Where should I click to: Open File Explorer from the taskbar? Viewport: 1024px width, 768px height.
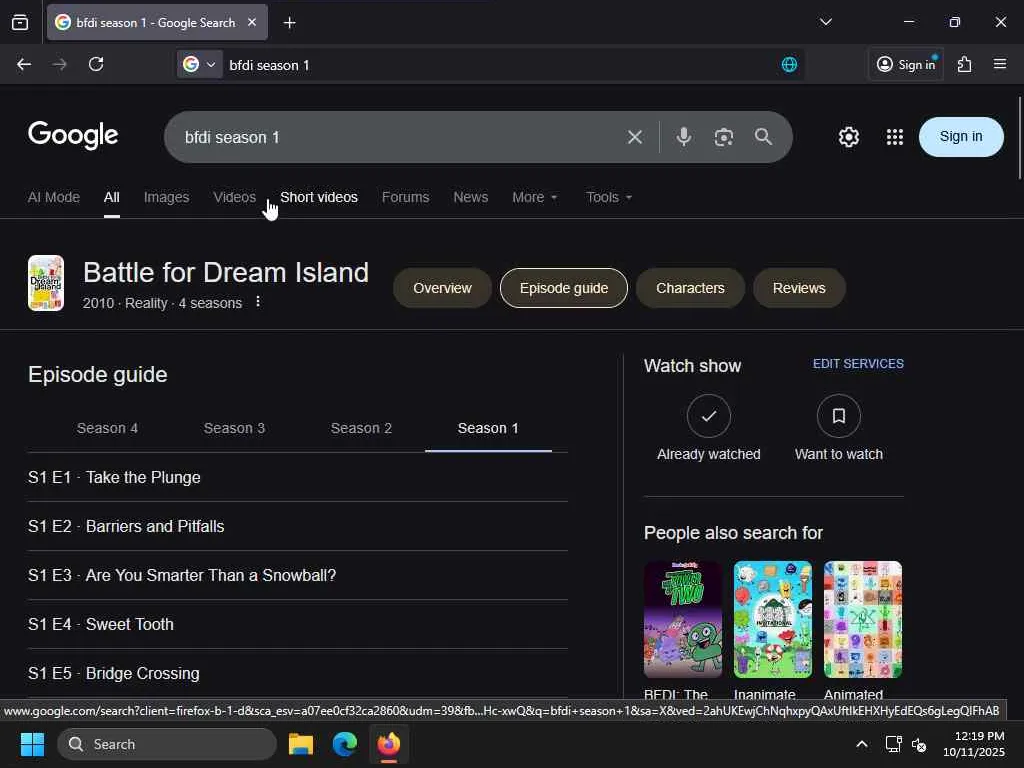click(301, 744)
